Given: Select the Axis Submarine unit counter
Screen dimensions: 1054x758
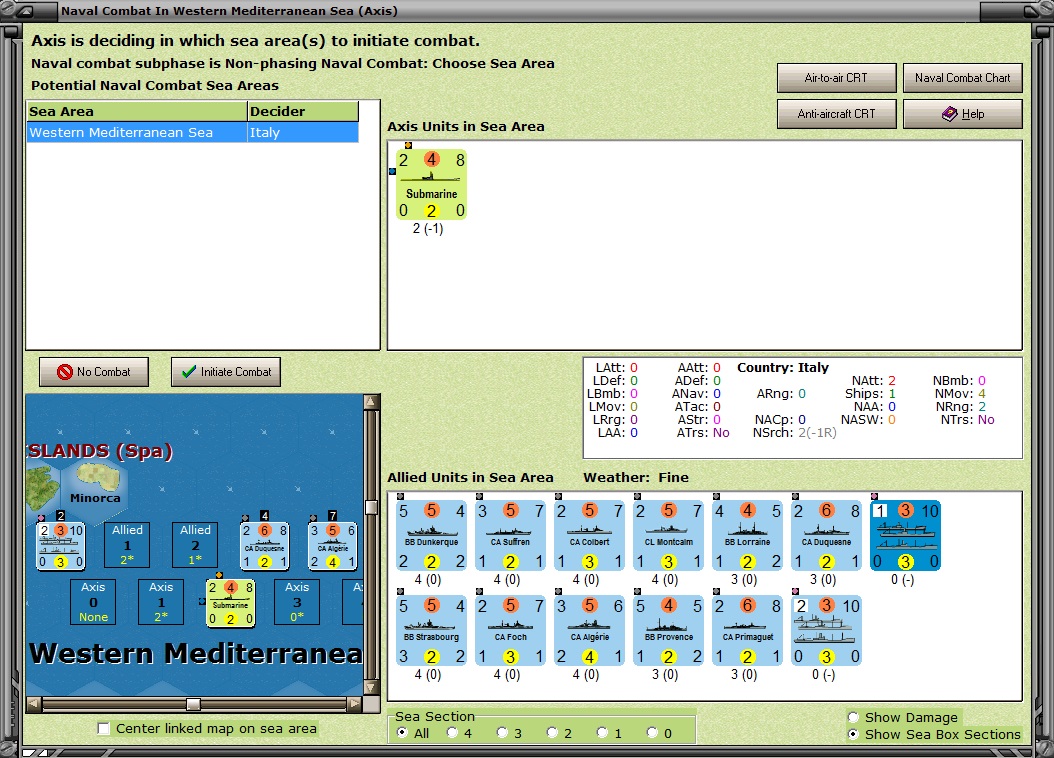Looking at the screenshot, I should click(x=431, y=185).
